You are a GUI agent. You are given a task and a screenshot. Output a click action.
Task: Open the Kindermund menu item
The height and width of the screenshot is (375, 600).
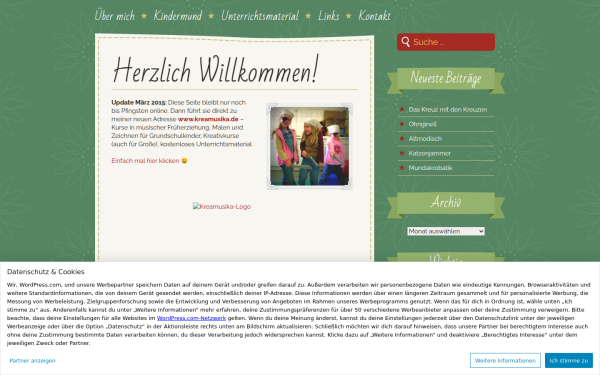click(x=178, y=16)
